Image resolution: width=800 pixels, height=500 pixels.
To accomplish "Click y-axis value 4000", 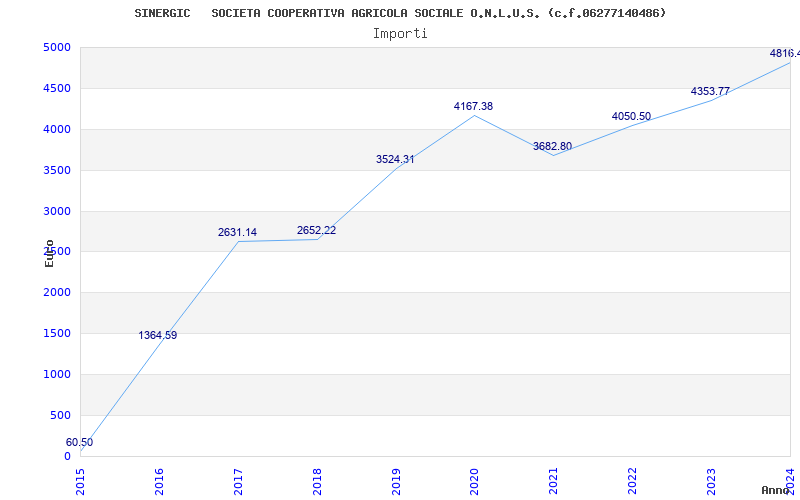I will pyautogui.click(x=57, y=130).
